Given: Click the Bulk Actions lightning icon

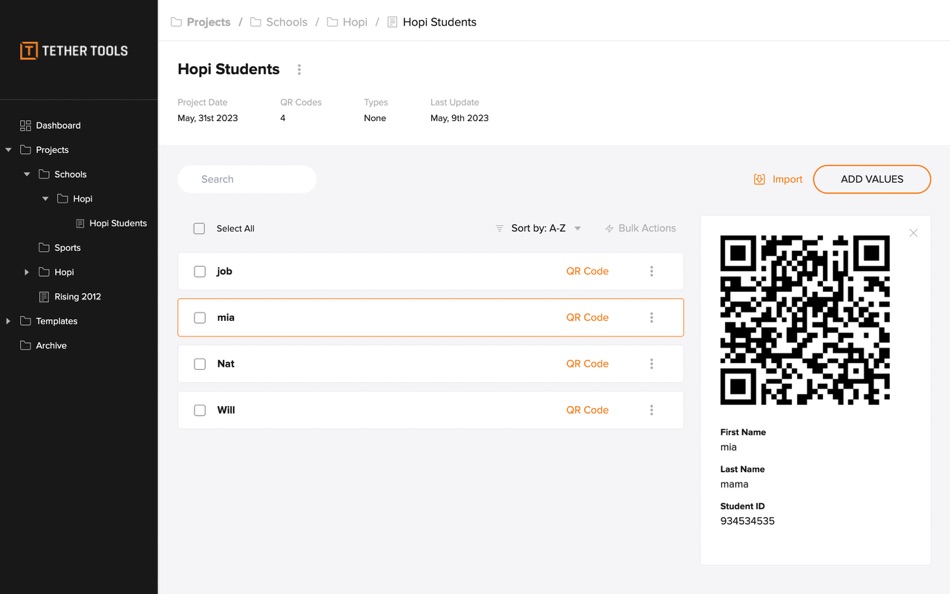Looking at the screenshot, I should pos(609,229).
